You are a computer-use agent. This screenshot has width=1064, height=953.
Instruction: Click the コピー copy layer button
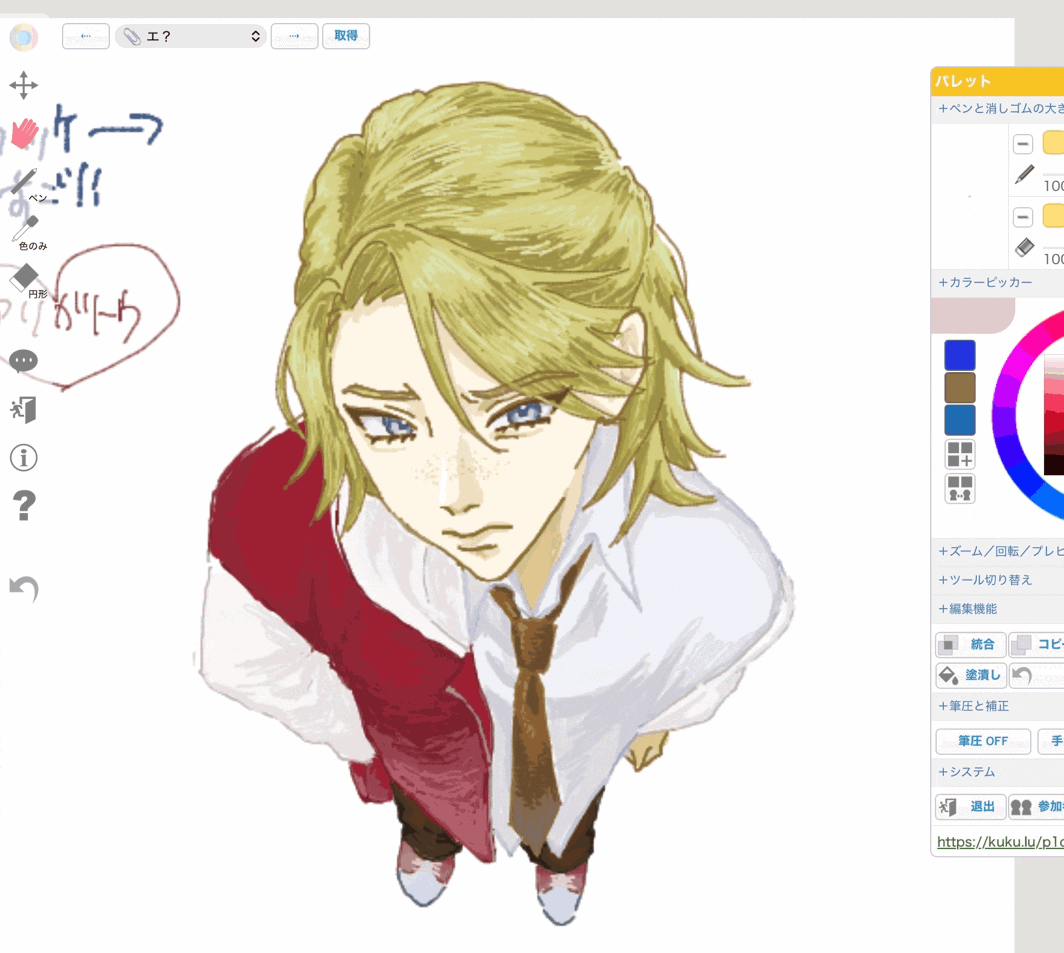coord(1036,644)
